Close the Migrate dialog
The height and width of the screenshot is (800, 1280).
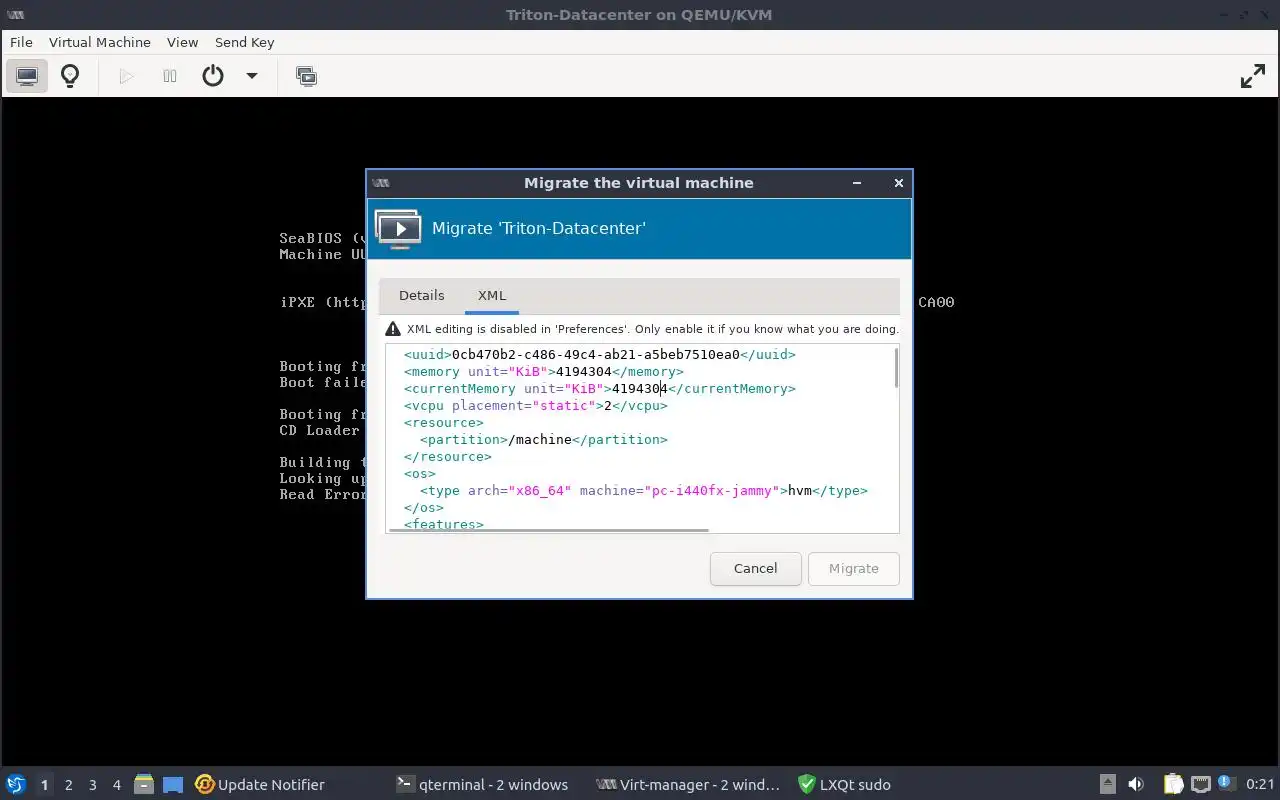pos(898,183)
